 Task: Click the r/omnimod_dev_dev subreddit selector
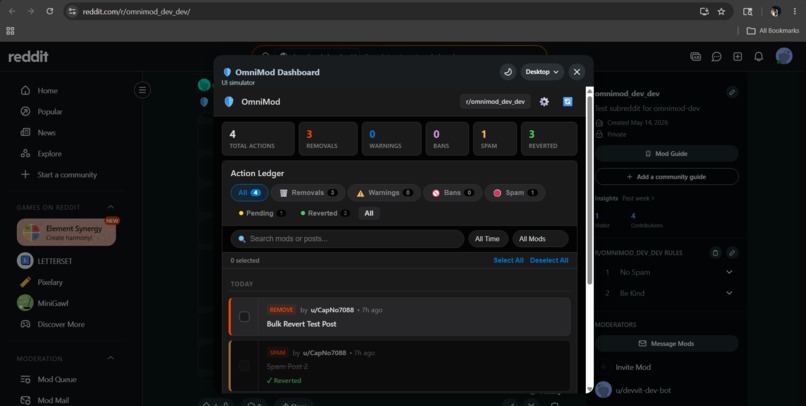[x=495, y=102]
